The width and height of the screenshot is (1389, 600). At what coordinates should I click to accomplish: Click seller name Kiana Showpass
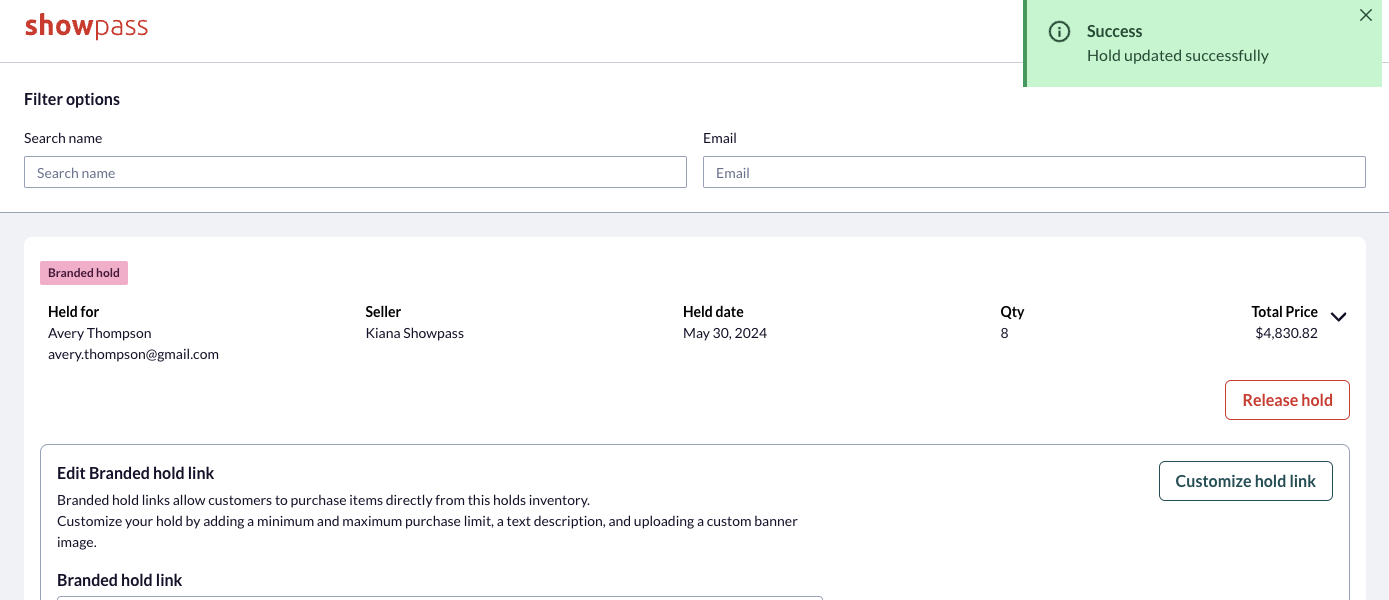pos(415,333)
